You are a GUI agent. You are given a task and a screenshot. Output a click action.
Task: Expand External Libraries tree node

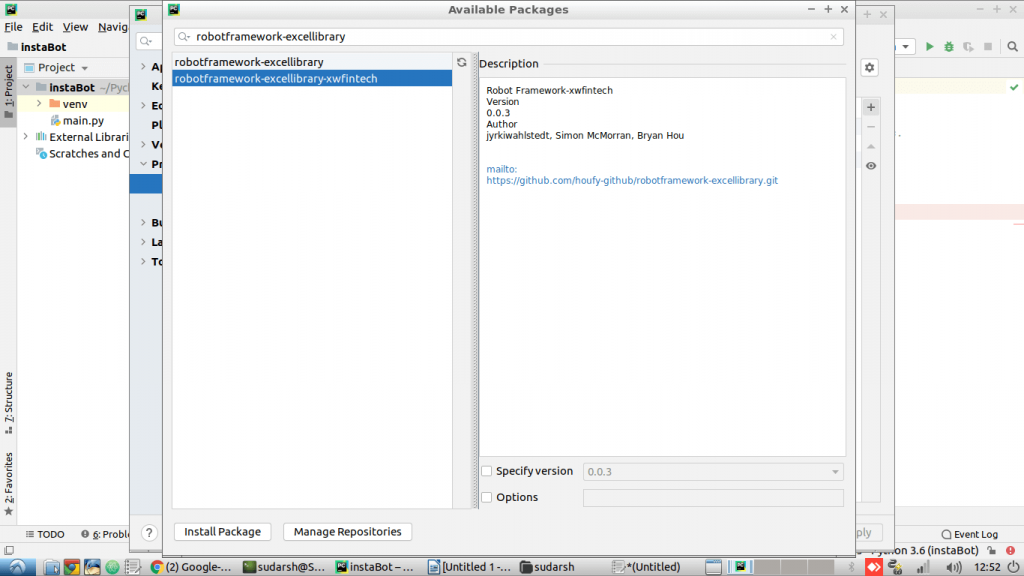click(26, 137)
